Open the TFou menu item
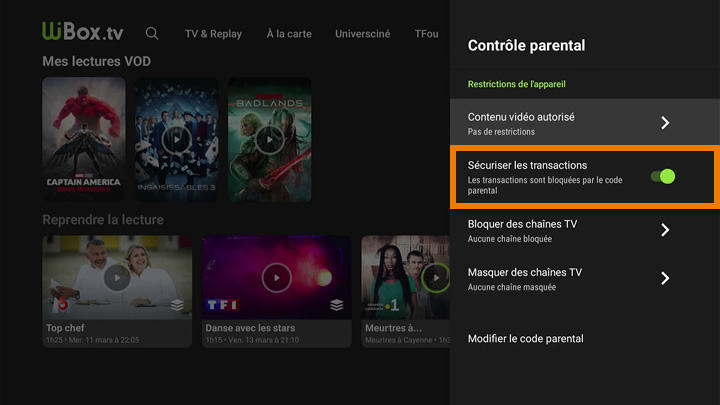The image size is (720, 405). point(426,34)
